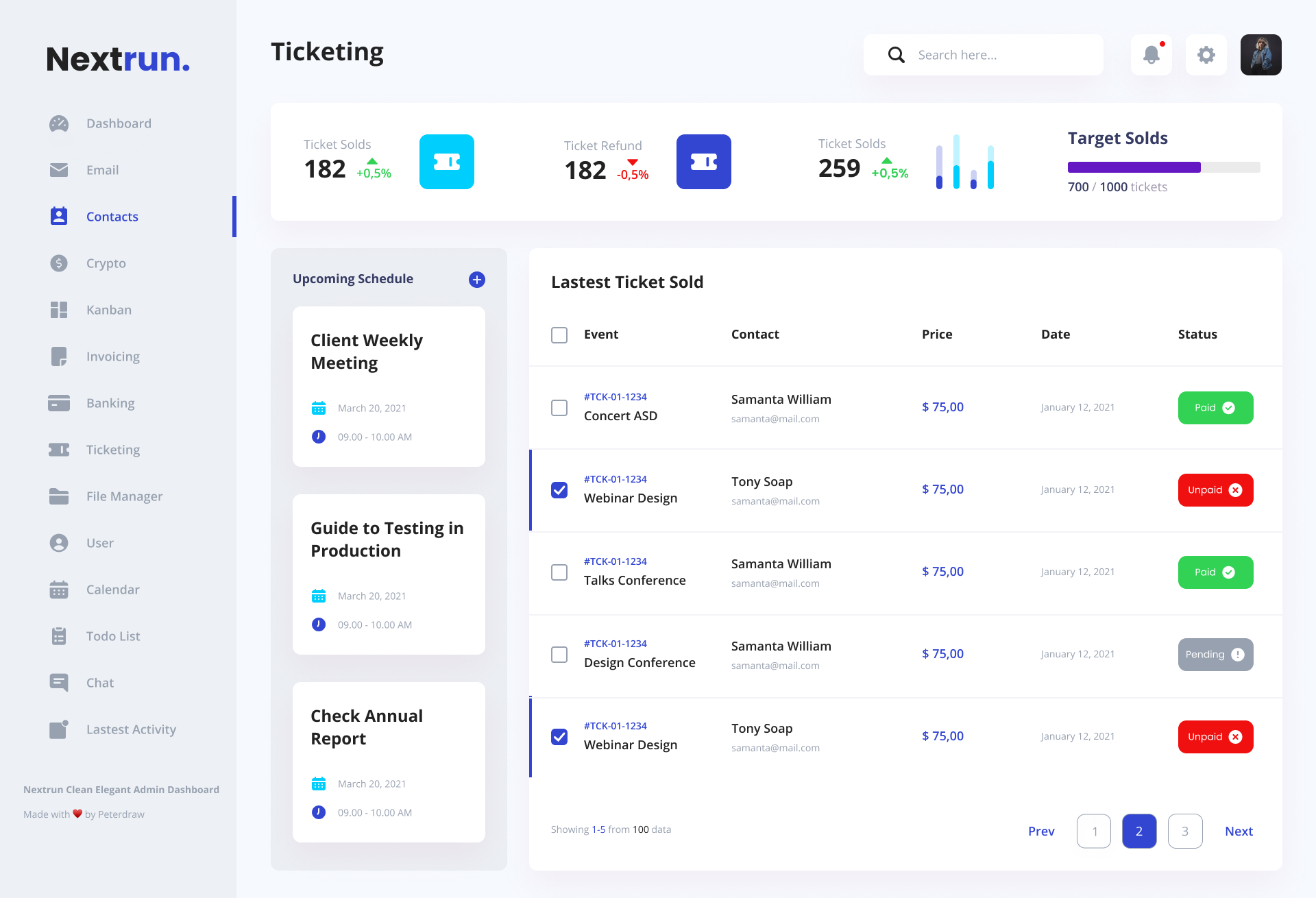Click the Next pagination link
The height and width of the screenshot is (898, 1316).
tap(1239, 832)
